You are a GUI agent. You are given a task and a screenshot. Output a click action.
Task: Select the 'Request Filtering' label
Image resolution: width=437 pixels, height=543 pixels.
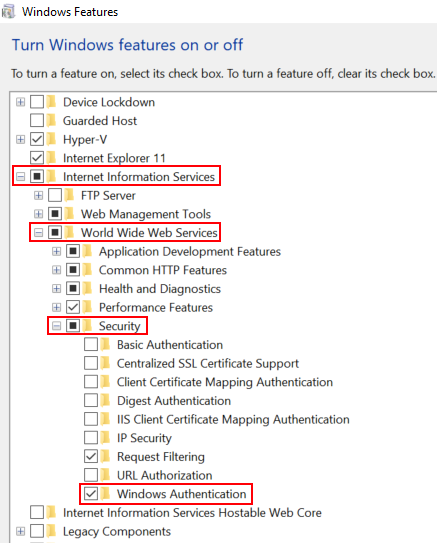[x=161, y=457]
